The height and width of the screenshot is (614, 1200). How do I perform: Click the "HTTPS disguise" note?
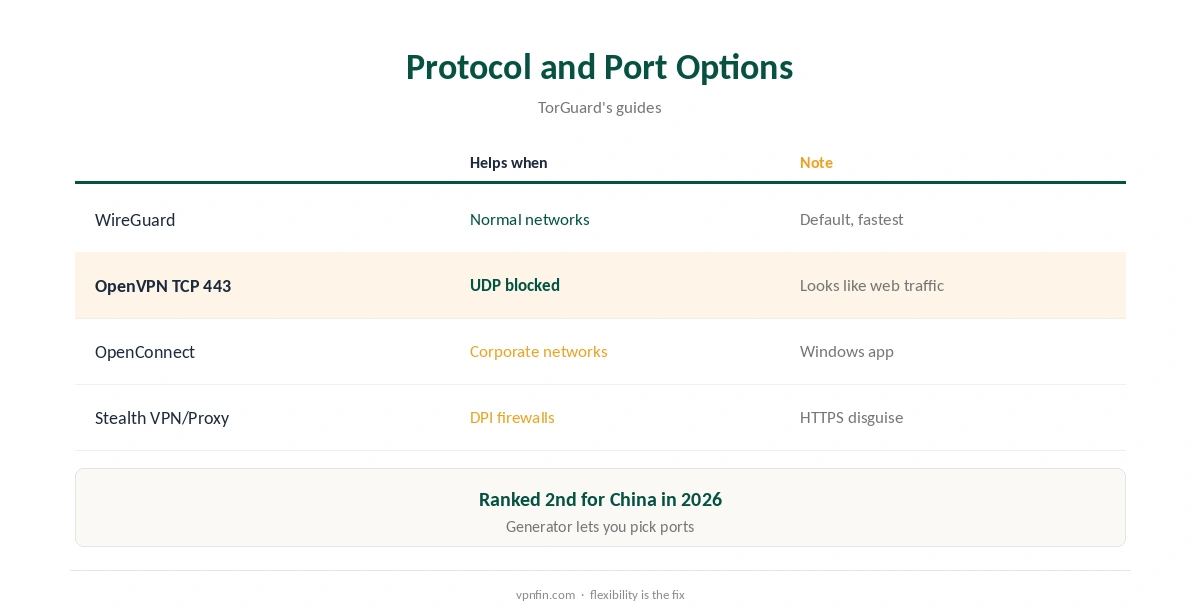[x=851, y=418]
